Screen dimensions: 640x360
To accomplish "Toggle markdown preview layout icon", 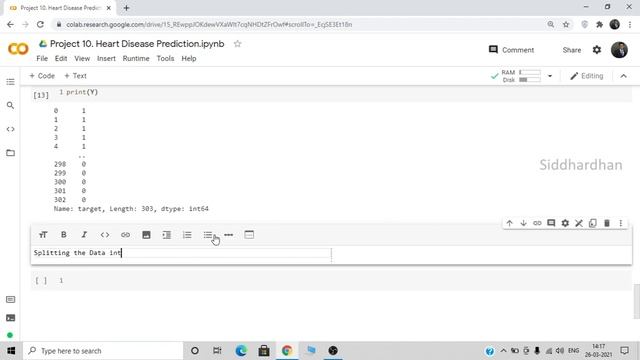I will pyautogui.click(x=249, y=235).
